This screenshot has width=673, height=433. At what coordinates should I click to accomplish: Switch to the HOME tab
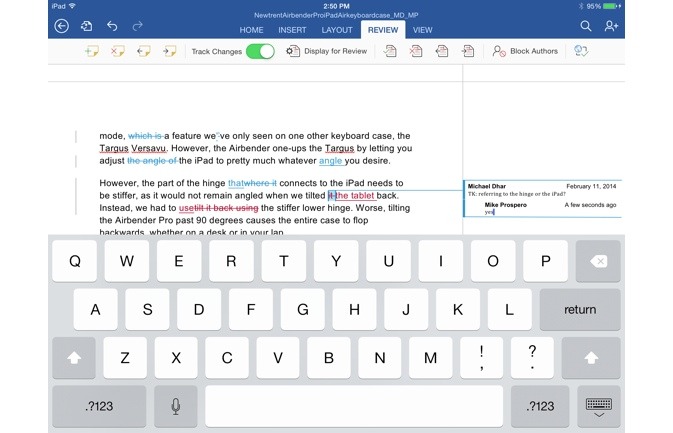(x=251, y=30)
